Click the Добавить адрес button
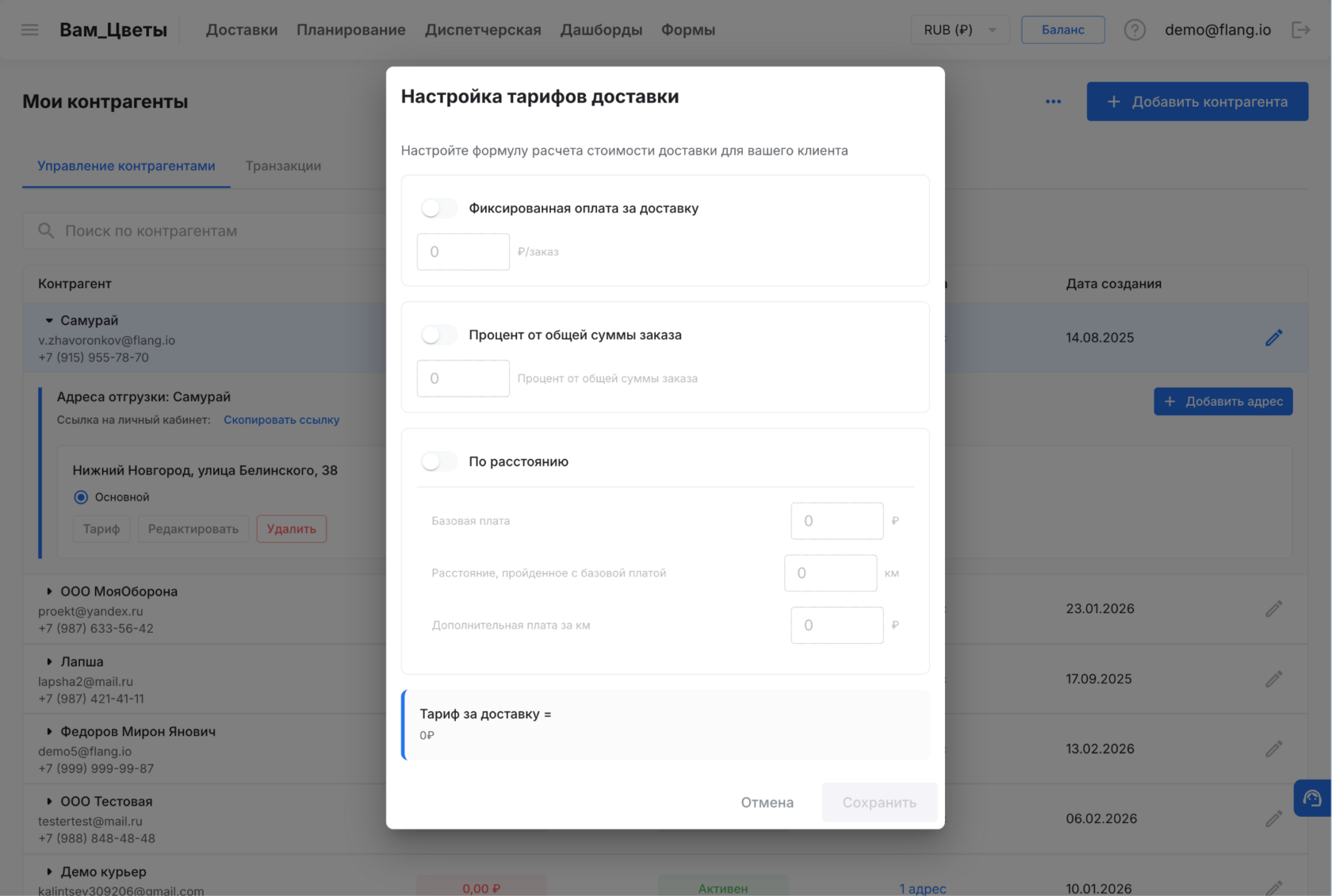 point(1223,401)
